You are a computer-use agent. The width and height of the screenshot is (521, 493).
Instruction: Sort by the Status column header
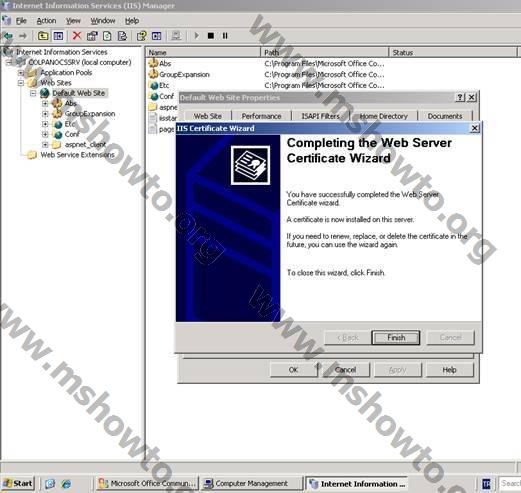click(x=453, y=52)
